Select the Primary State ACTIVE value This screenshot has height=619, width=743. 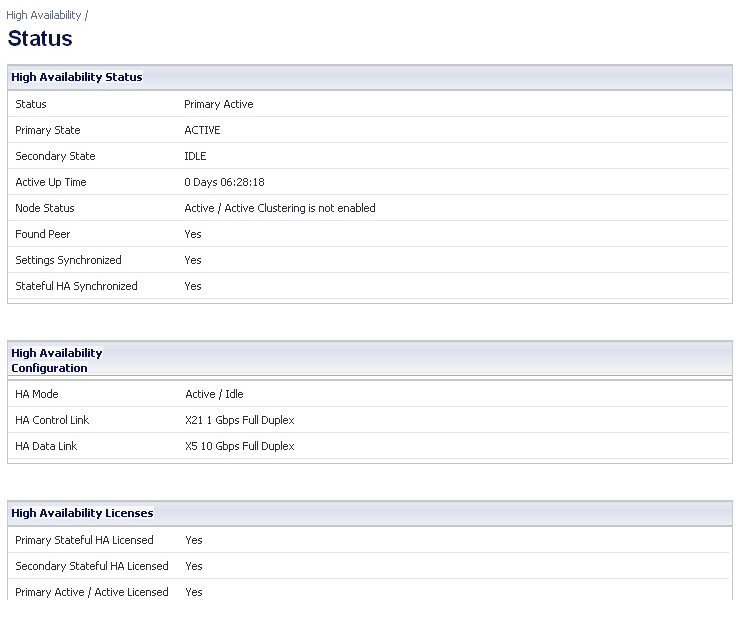(x=202, y=130)
